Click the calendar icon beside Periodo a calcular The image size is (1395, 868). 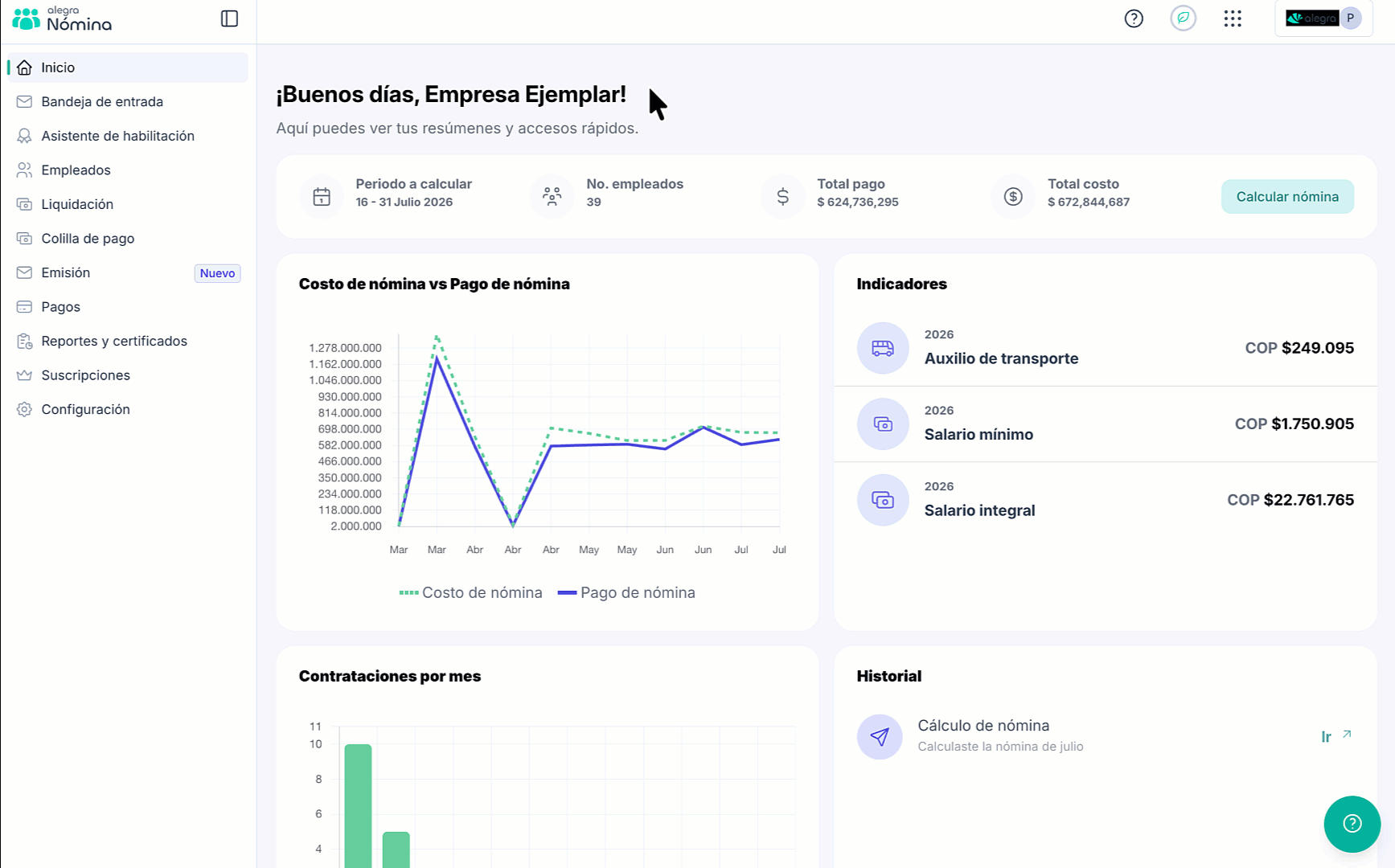coord(322,196)
